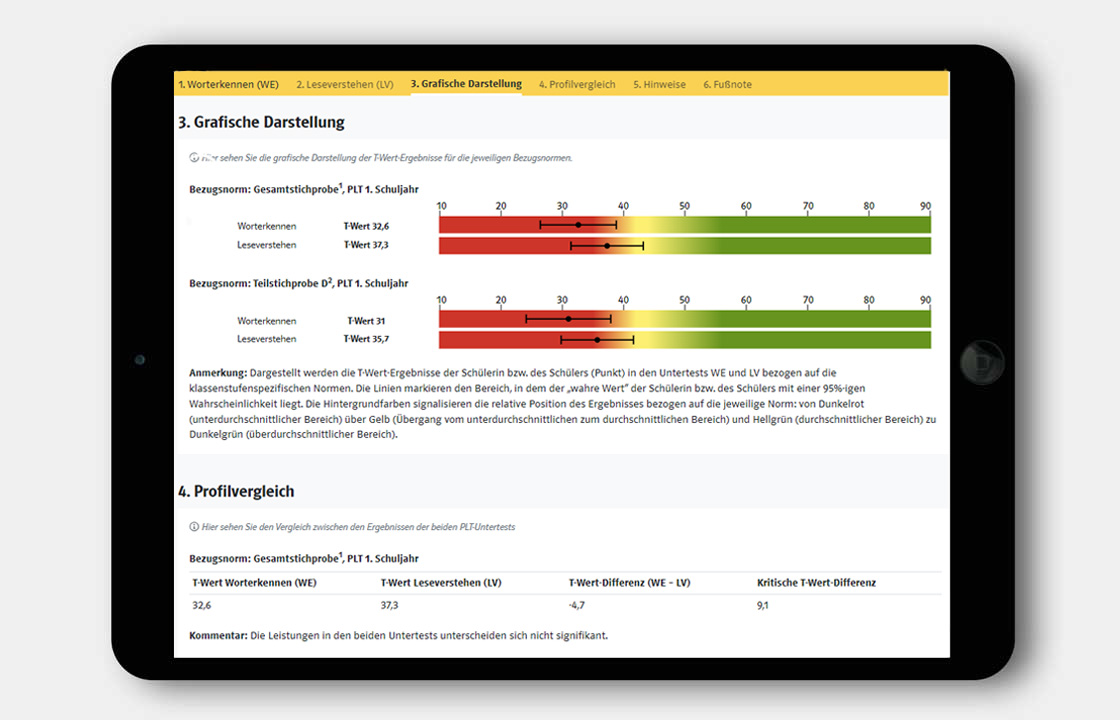Jump to 6. Fußnote tab
This screenshot has height=720, width=1120.
(727, 84)
